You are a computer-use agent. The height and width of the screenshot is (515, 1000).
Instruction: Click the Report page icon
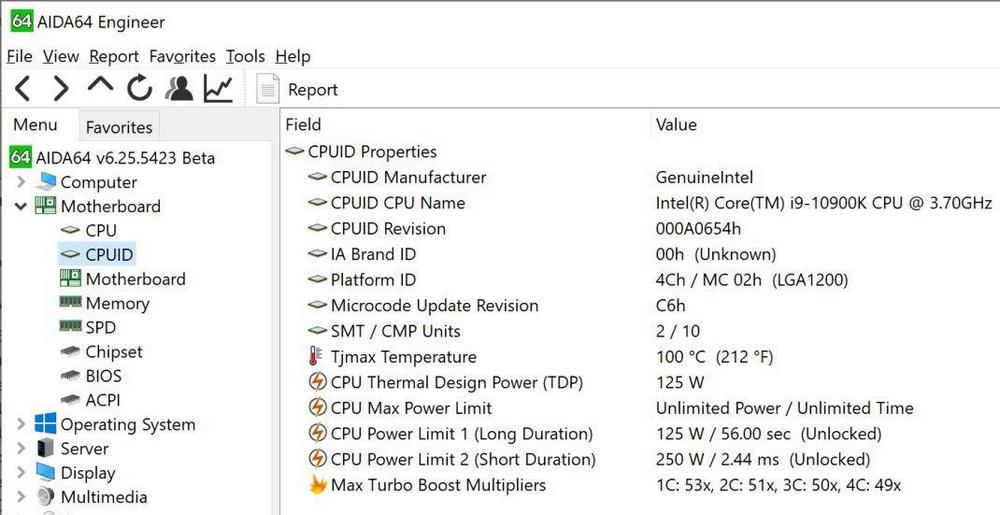[268, 89]
